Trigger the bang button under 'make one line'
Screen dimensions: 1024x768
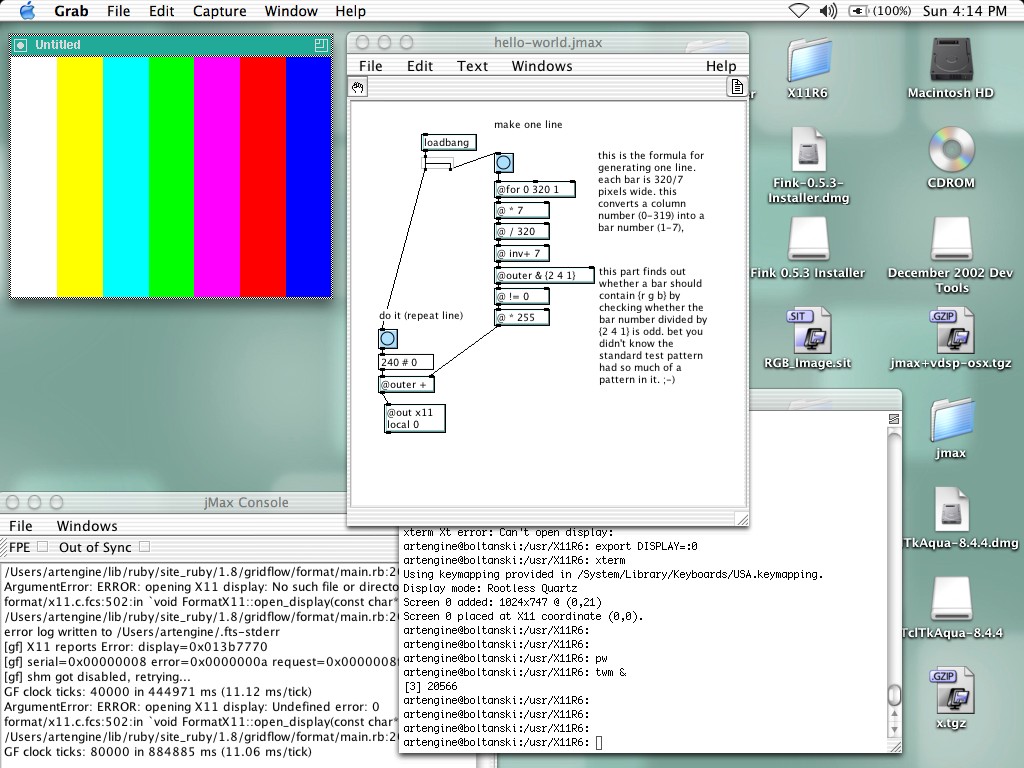point(504,163)
